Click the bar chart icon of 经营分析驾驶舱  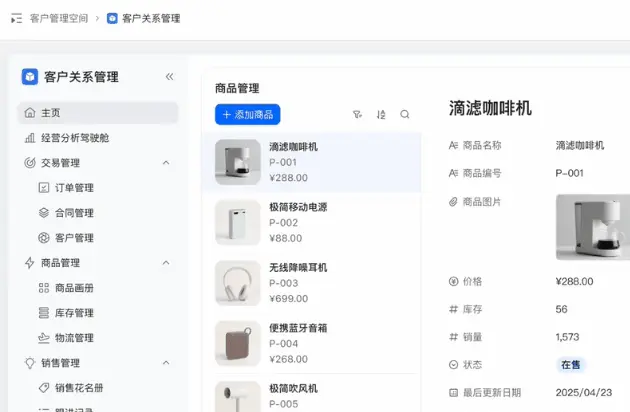tap(30, 138)
